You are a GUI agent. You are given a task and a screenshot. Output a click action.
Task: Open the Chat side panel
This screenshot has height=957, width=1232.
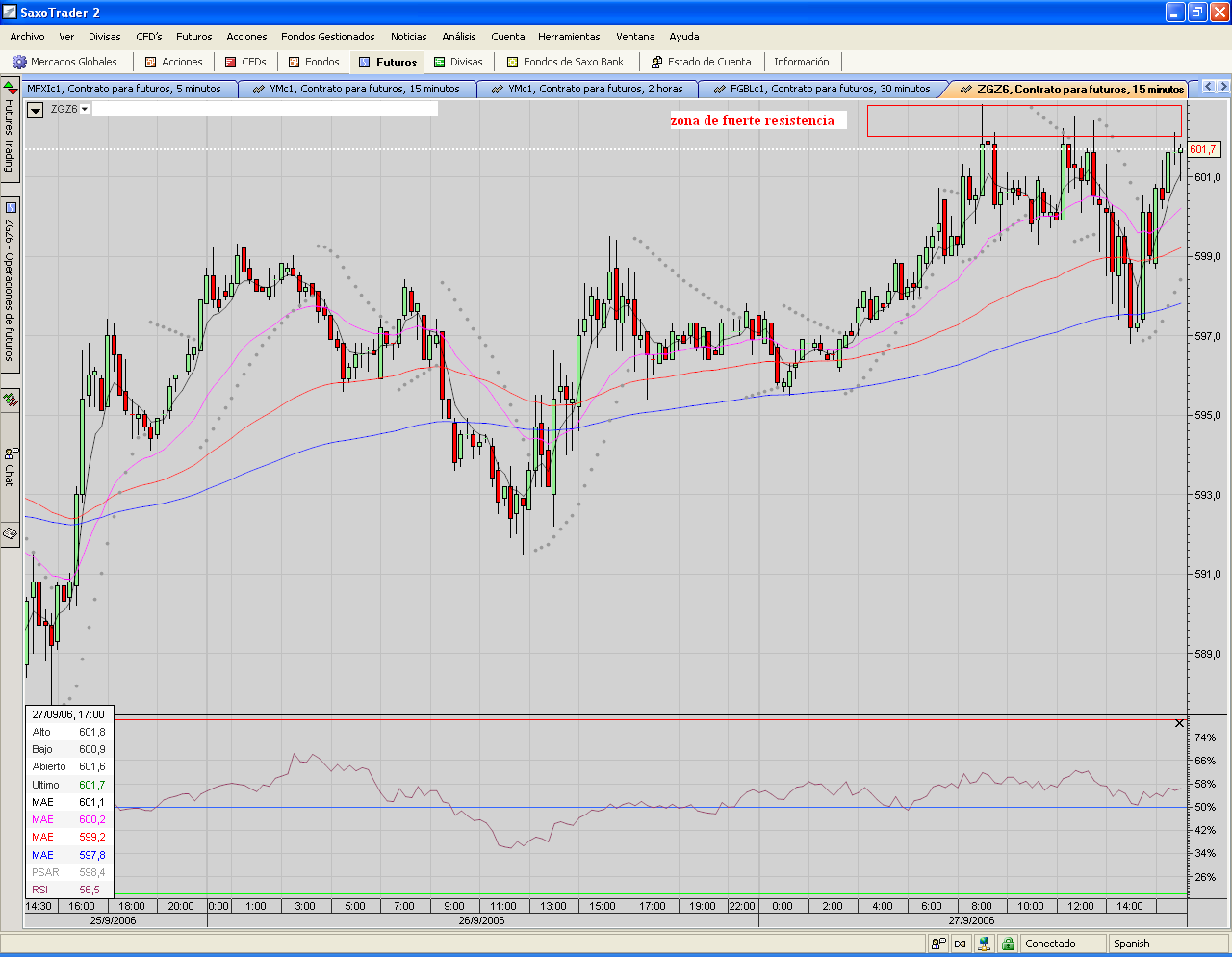tap(10, 466)
